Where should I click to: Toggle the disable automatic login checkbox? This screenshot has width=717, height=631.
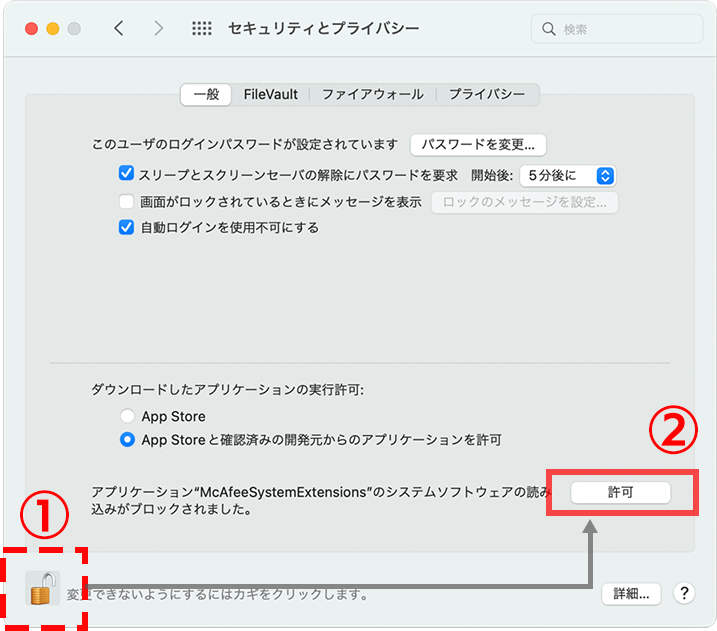pos(126,227)
